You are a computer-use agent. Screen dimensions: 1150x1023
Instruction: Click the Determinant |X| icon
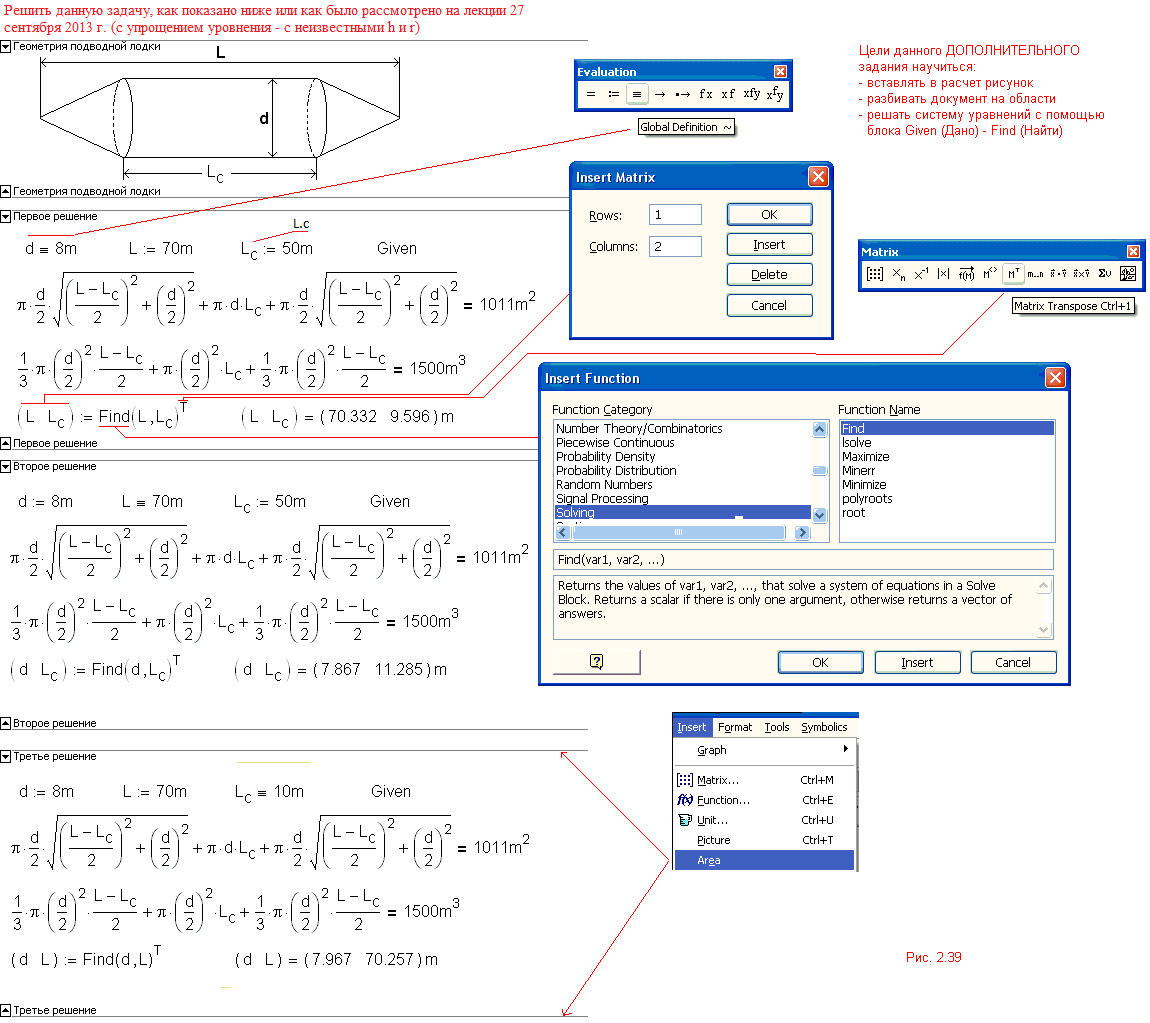pyautogui.click(x=943, y=274)
